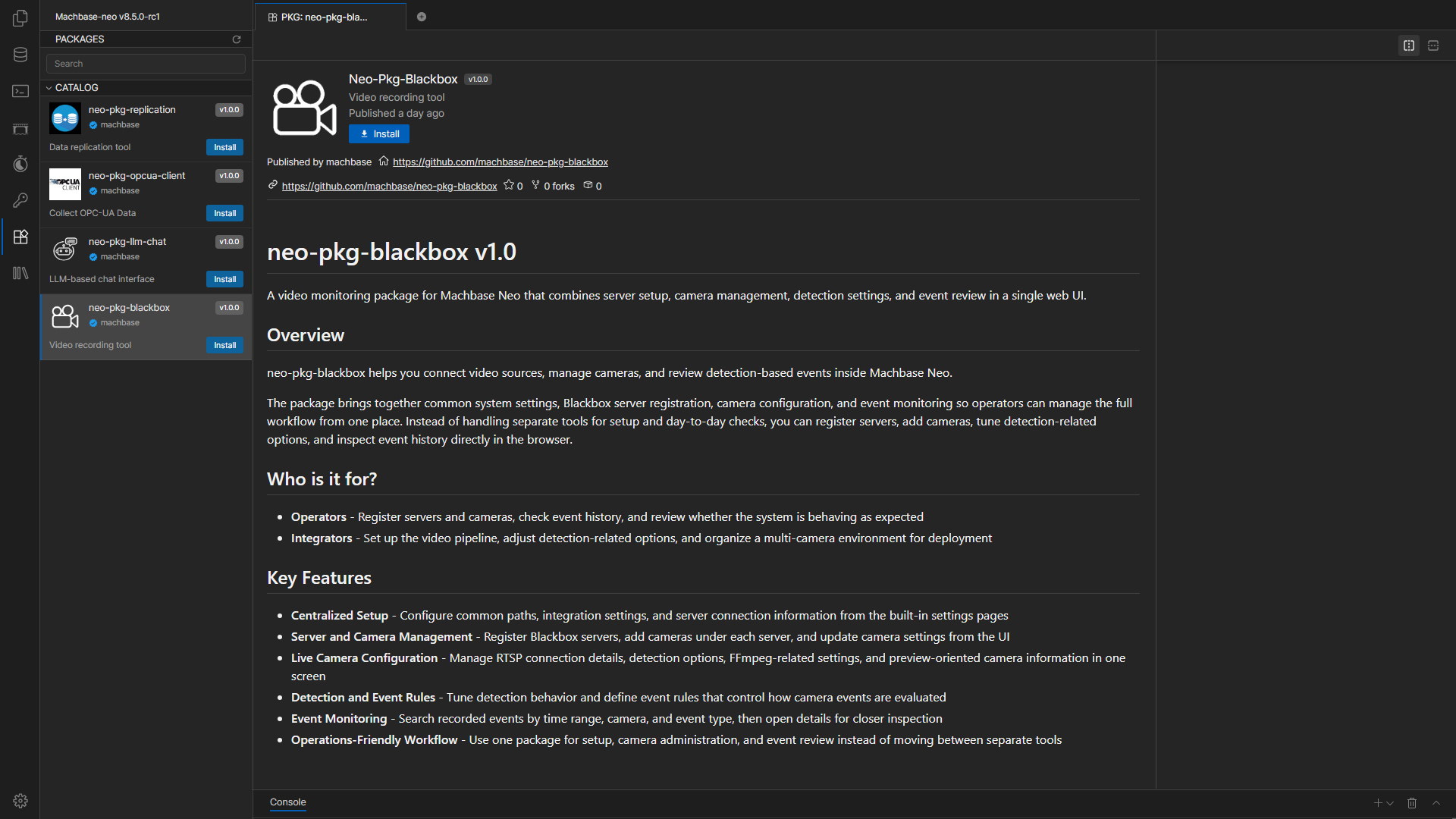Open the file explorer sidebar icon
1456x819 pixels.
tap(20, 18)
